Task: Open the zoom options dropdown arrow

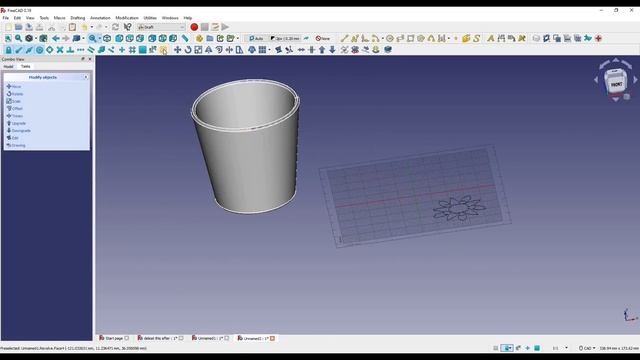Action: pos(100,38)
